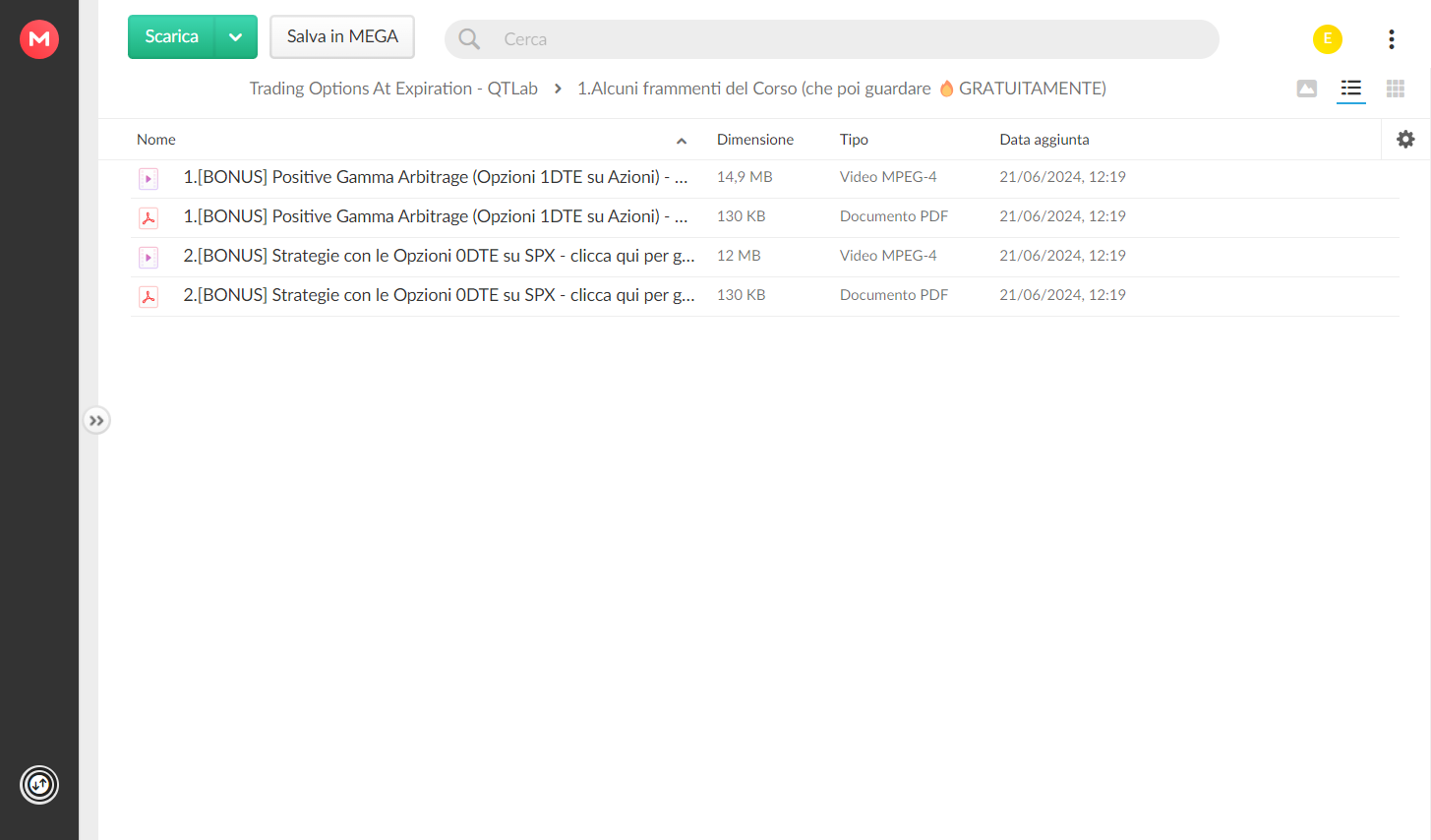Expand the Scarica dropdown arrow
Viewport: 1431px width, 840px height.
[236, 37]
